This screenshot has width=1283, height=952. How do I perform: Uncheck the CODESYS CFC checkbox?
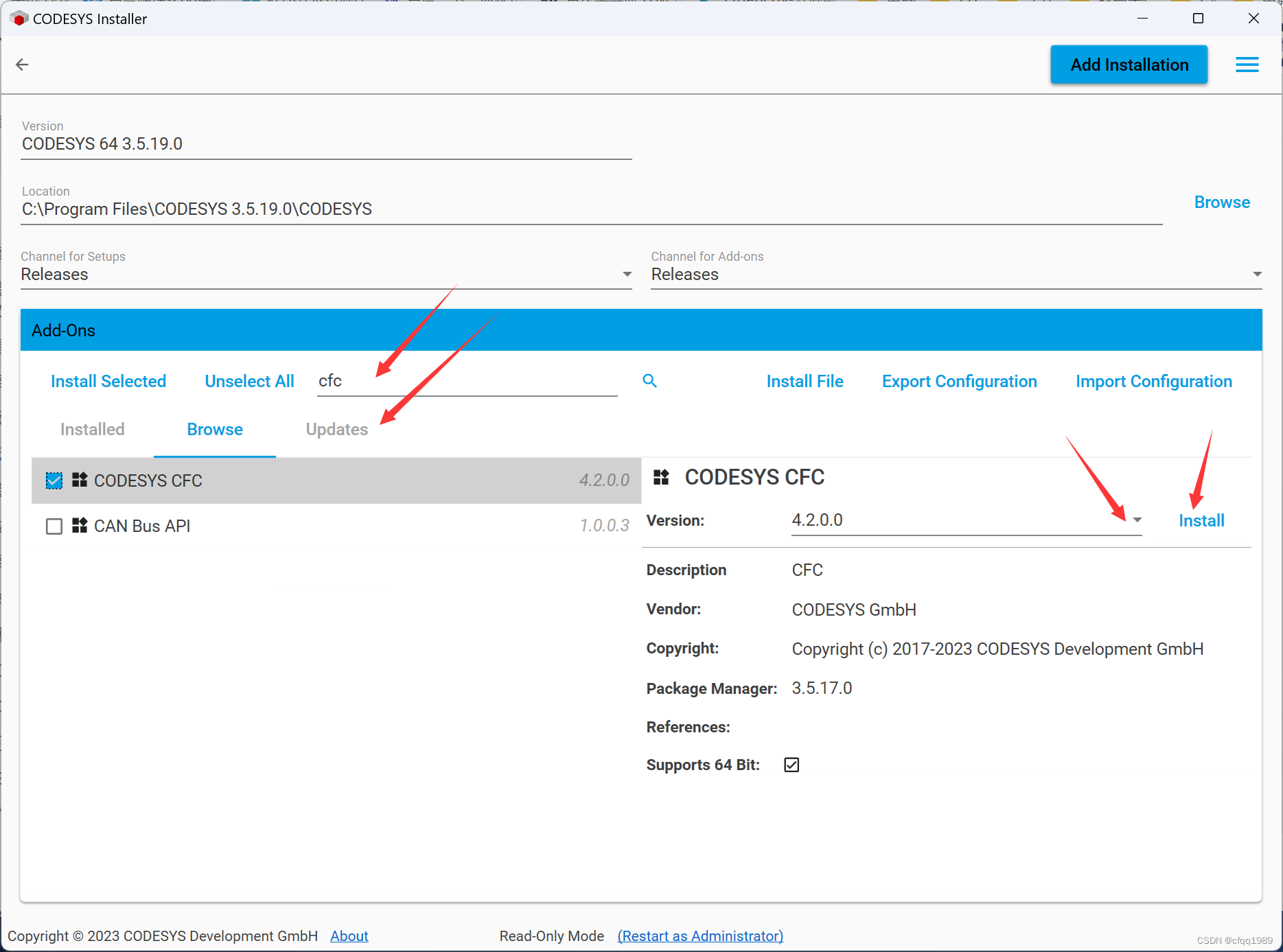click(54, 480)
